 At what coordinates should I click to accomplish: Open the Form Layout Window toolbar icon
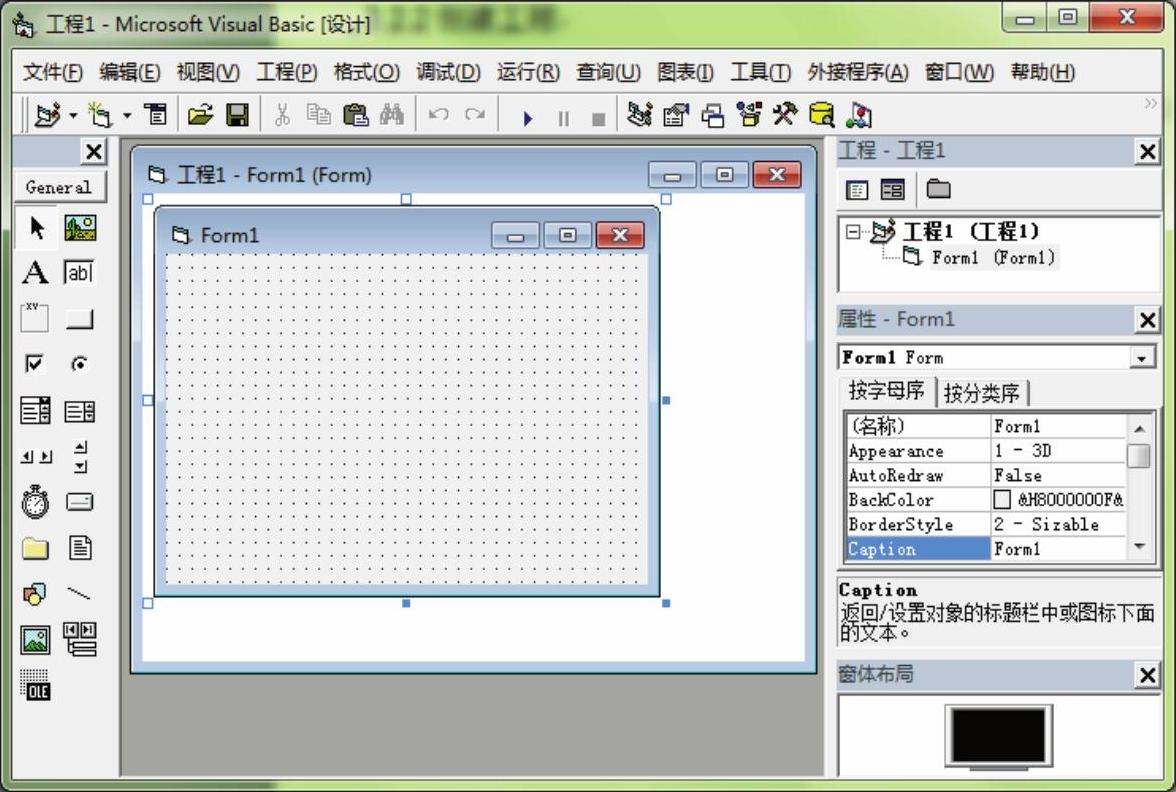point(712,115)
